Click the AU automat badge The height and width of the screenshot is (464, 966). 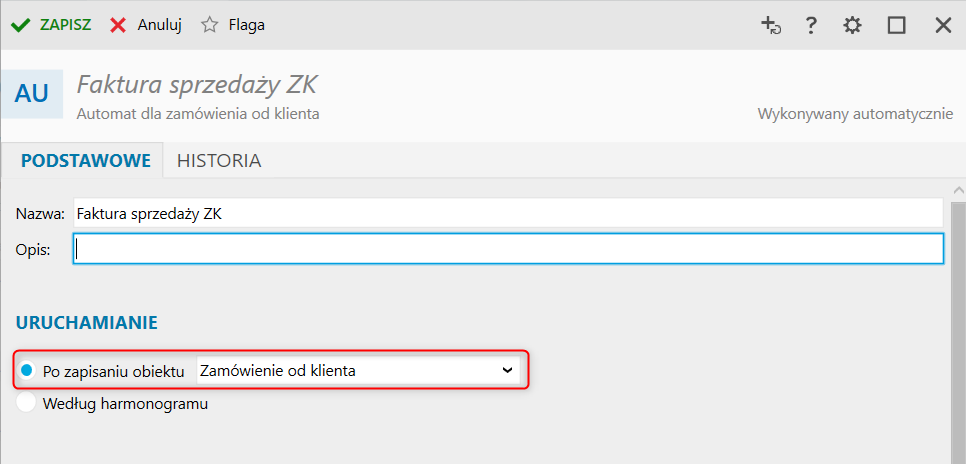31,94
